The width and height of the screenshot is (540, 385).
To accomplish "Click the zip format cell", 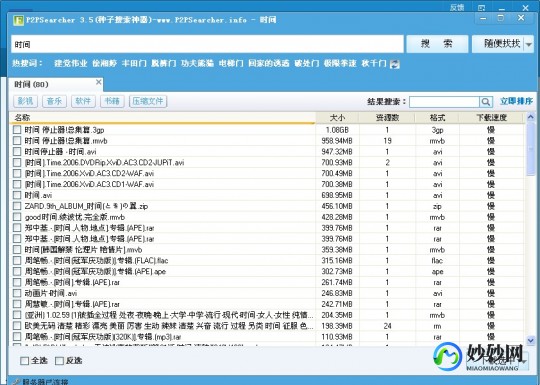I will pos(437,206).
